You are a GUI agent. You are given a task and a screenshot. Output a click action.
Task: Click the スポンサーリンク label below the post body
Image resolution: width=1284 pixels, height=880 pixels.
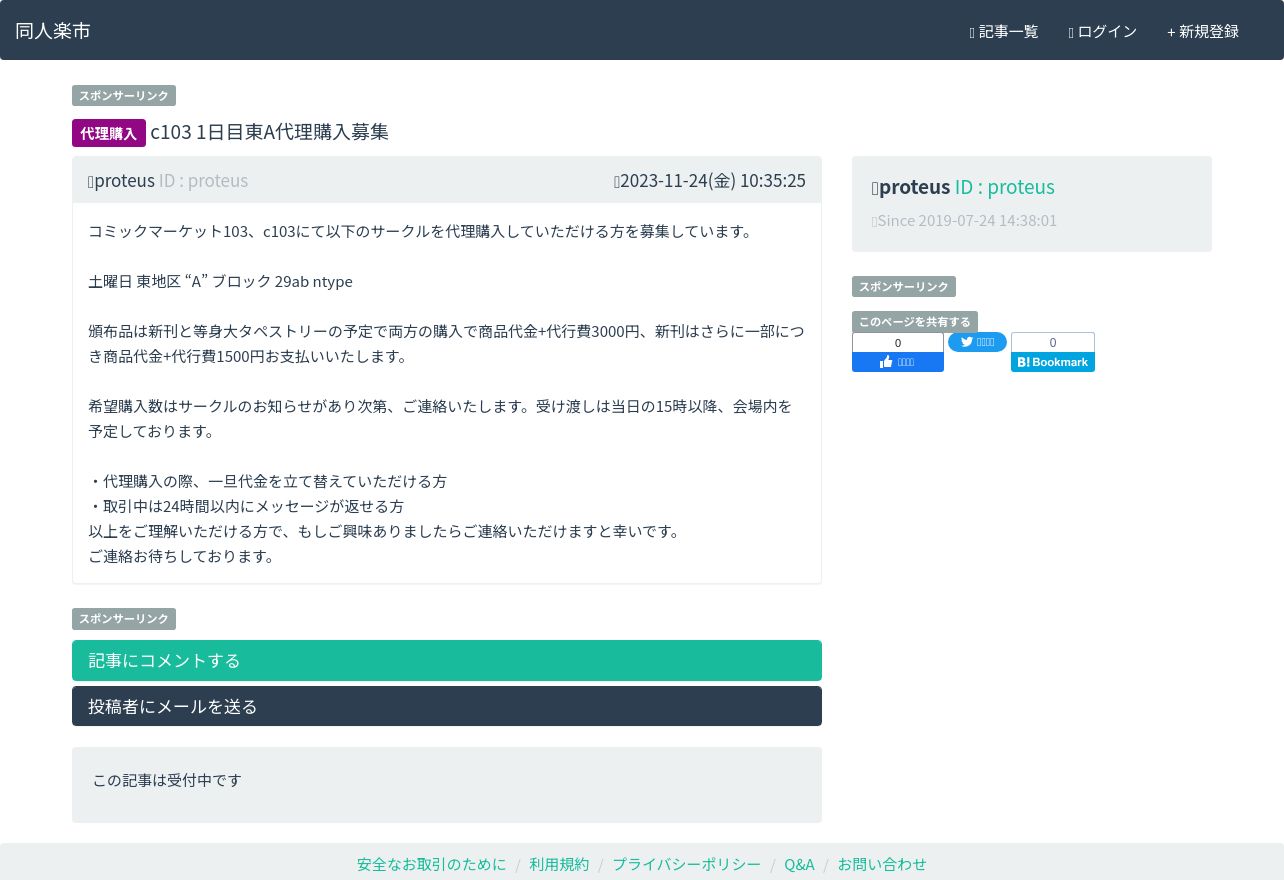click(124, 619)
